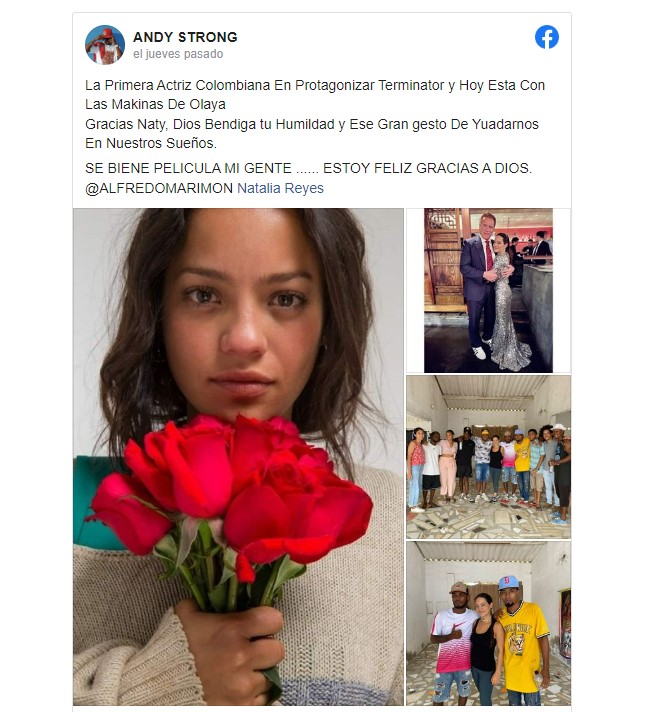
Task: Open the large photo with red roses
Action: [238, 456]
